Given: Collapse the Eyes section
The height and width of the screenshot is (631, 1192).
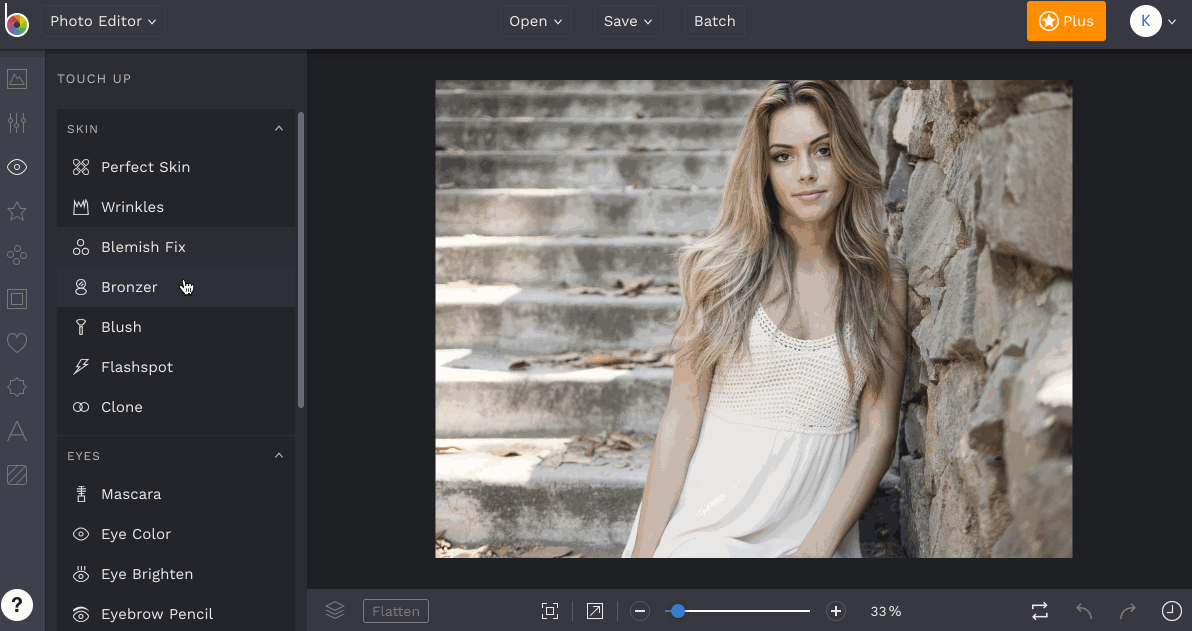Looking at the screenshot, I should click(x=279, y=455).
